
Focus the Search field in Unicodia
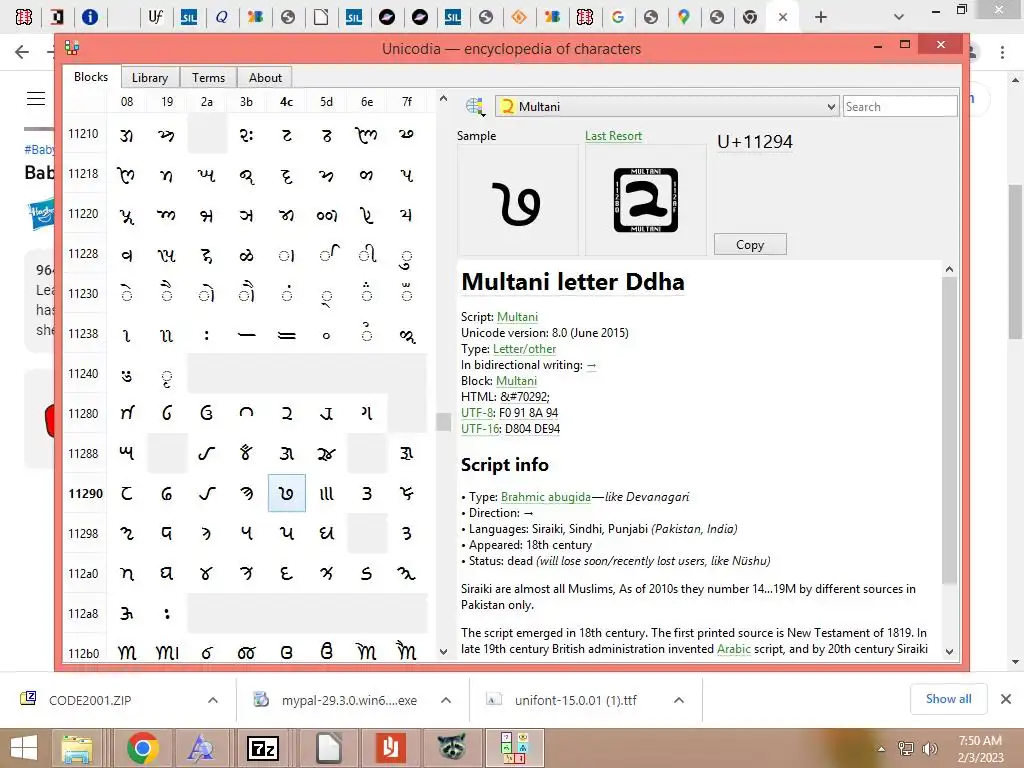(900, 106)
